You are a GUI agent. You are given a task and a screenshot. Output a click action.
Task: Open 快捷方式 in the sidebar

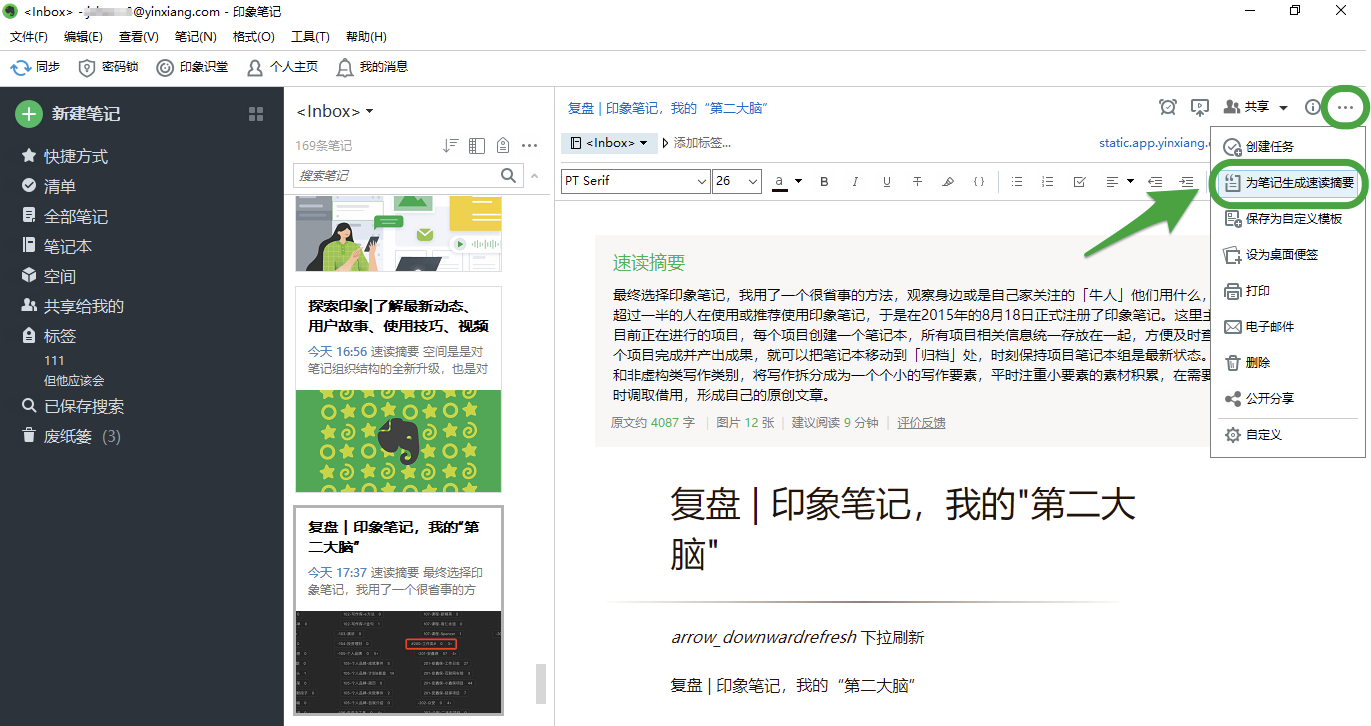coord(65,156)
